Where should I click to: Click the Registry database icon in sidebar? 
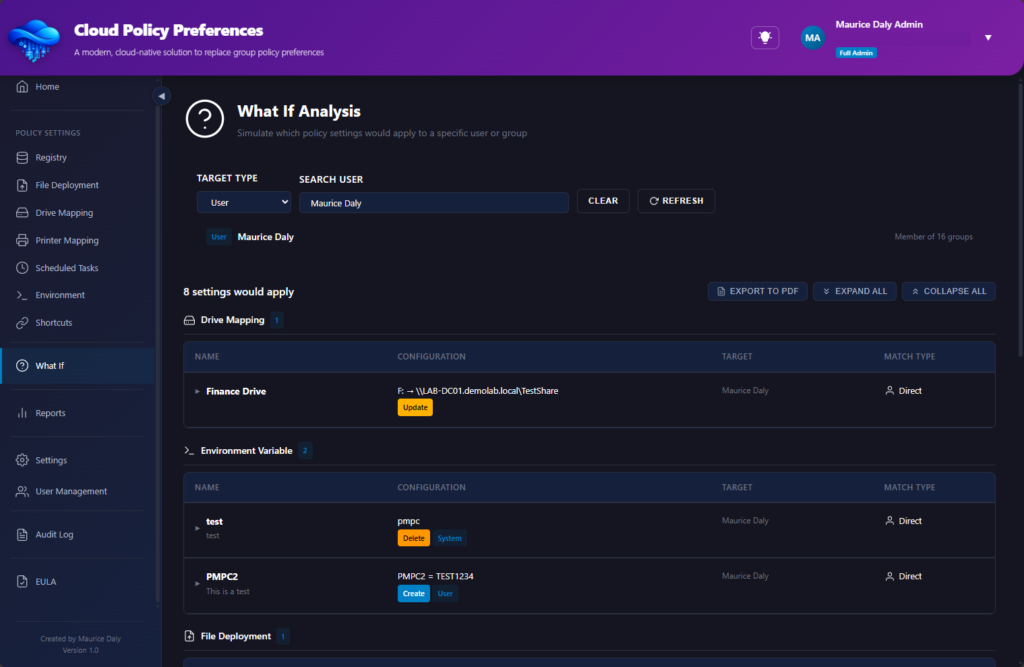tap(22, 158)
